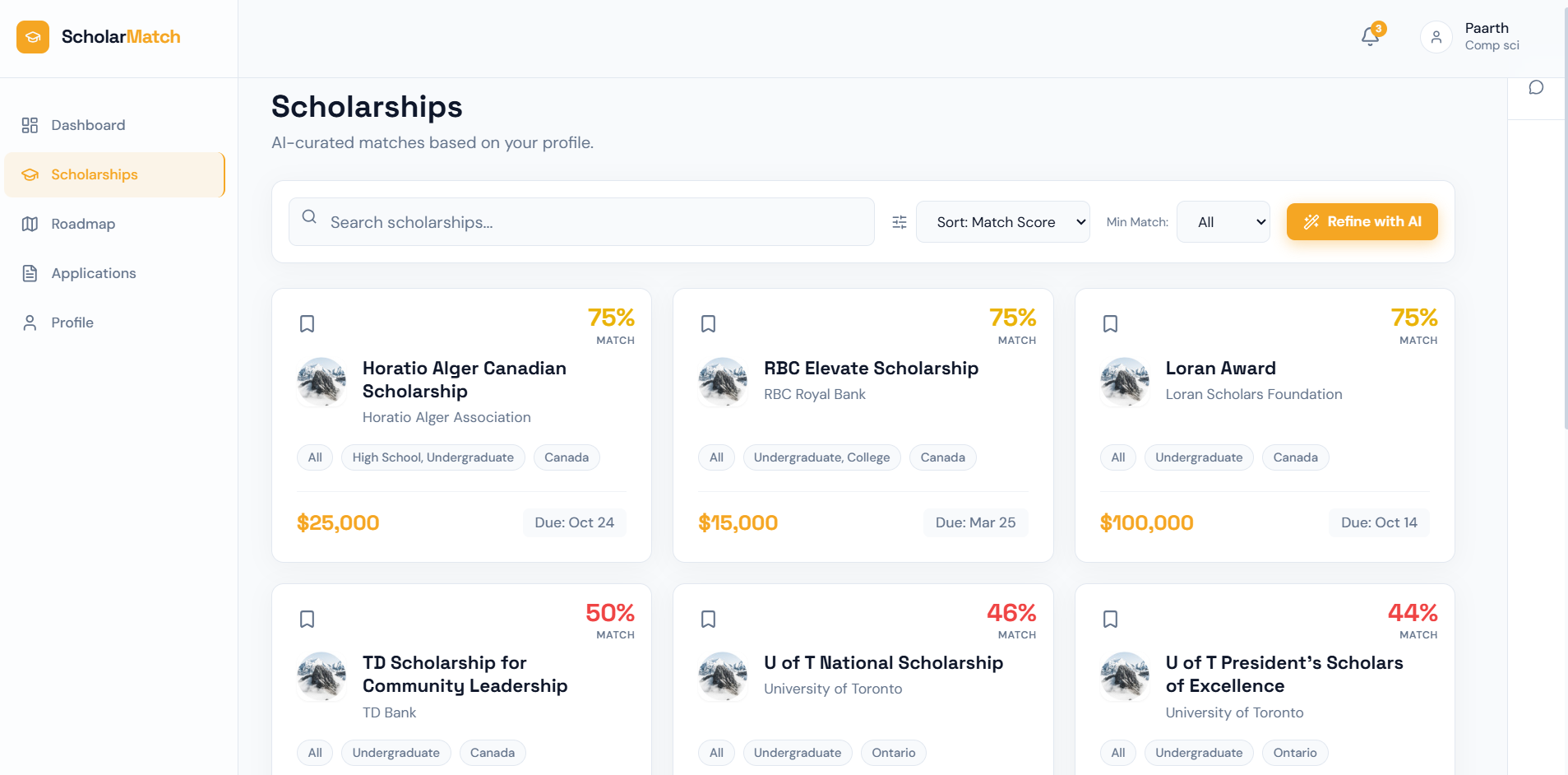This screenshot has width=1568, height=775.
Task: Click RBC Elevate Scholarship logo image
Action: point(722,382)
